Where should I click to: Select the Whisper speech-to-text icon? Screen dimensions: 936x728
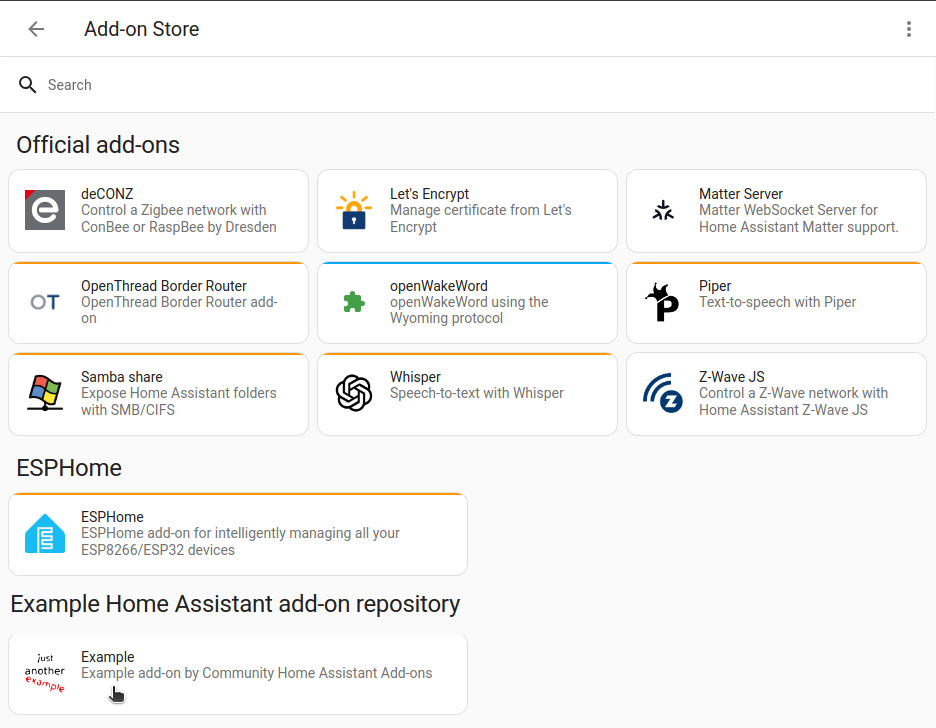click(x=354, y=393)
